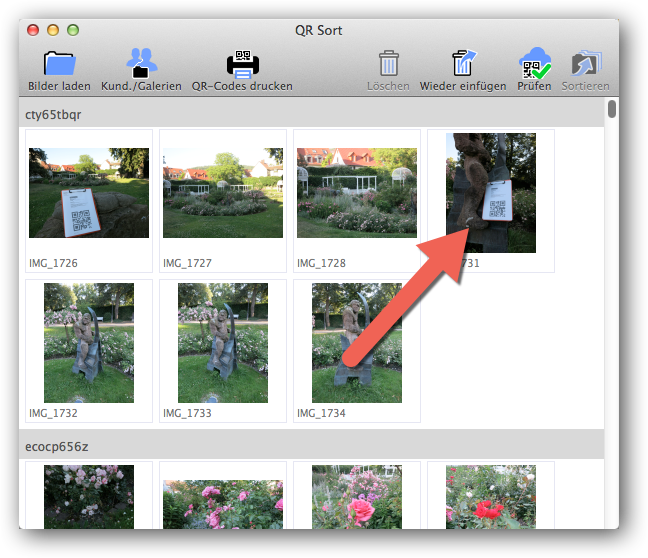The image size is (648, 558).
Task: Click the Sortieren icon
Action: [x=586, y=63]
